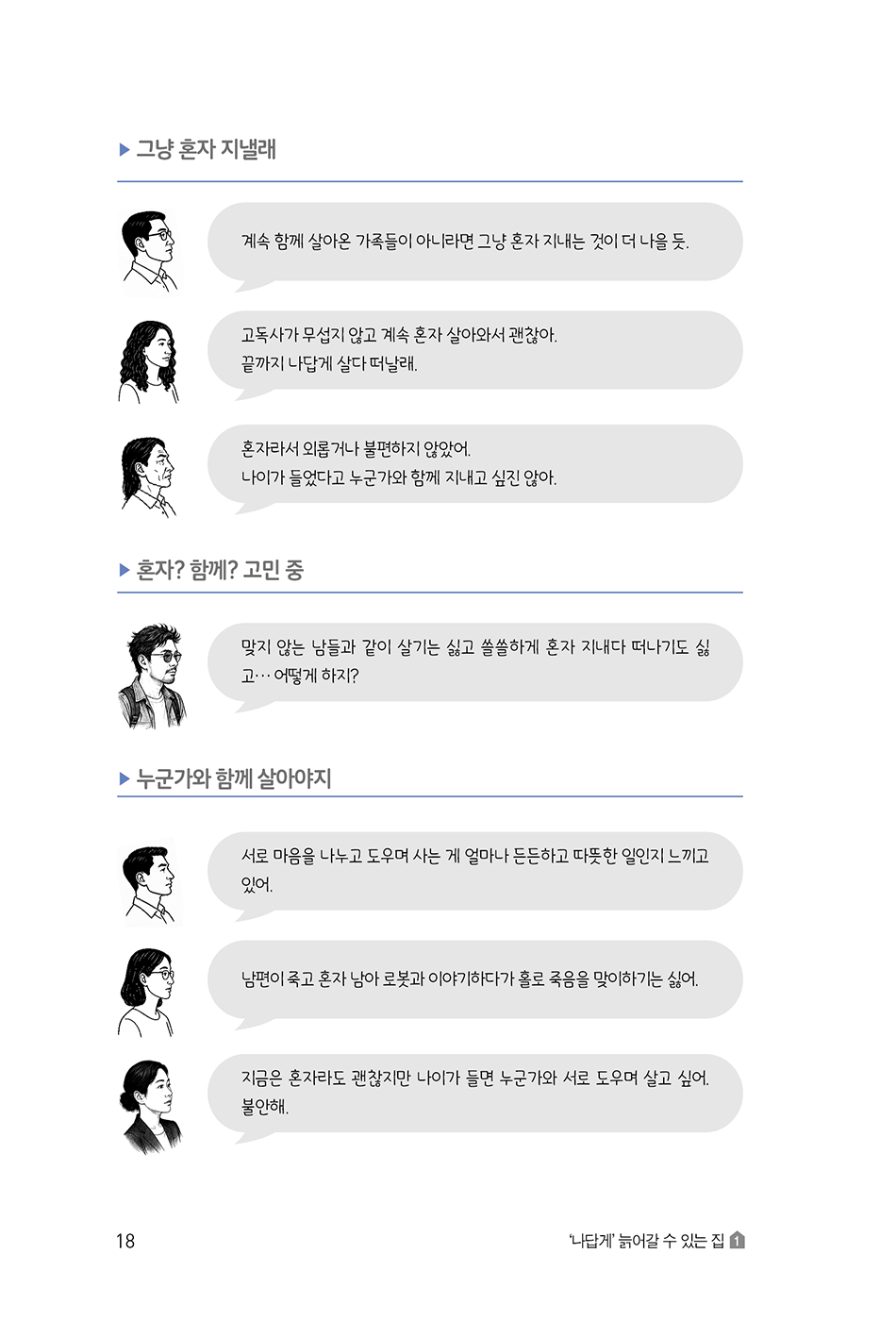Click the woman with hair bun avatar
Viewport: 896px width, 1321px height.
pos(151,1108)
